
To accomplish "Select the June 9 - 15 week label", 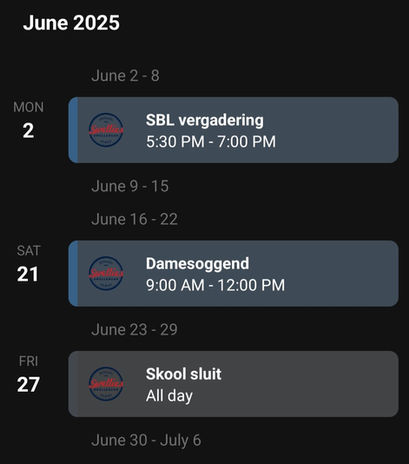I will tap(130, 186).
